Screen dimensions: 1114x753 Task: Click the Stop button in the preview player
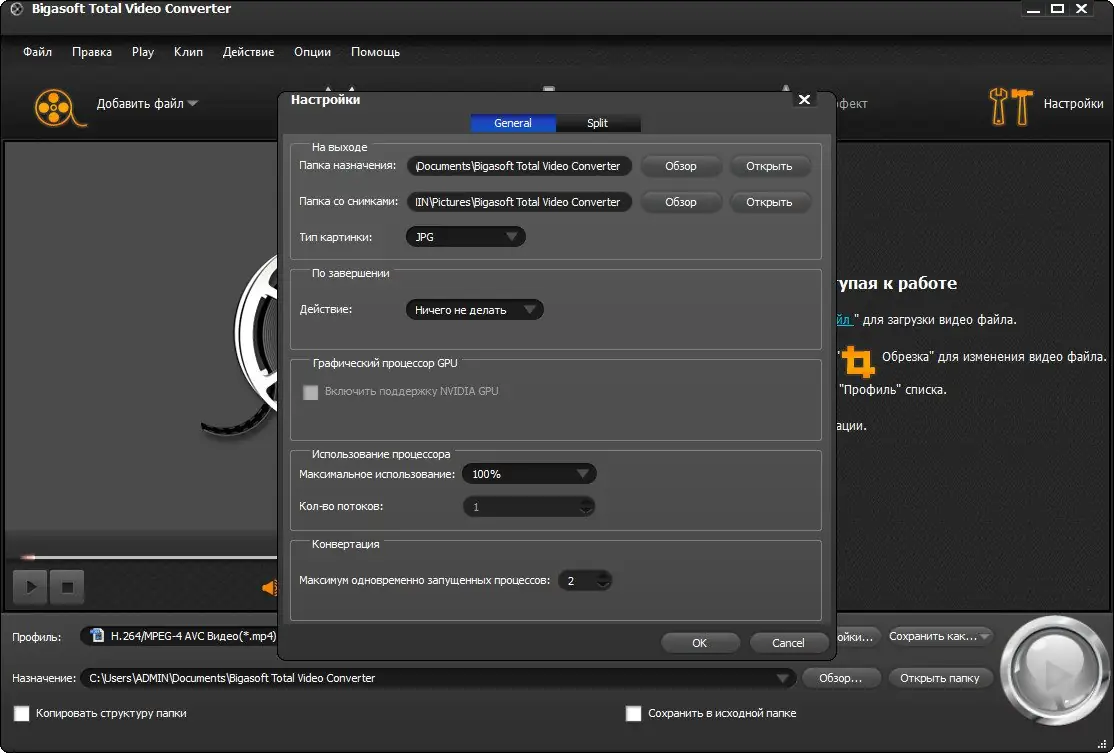coord(67,587)
